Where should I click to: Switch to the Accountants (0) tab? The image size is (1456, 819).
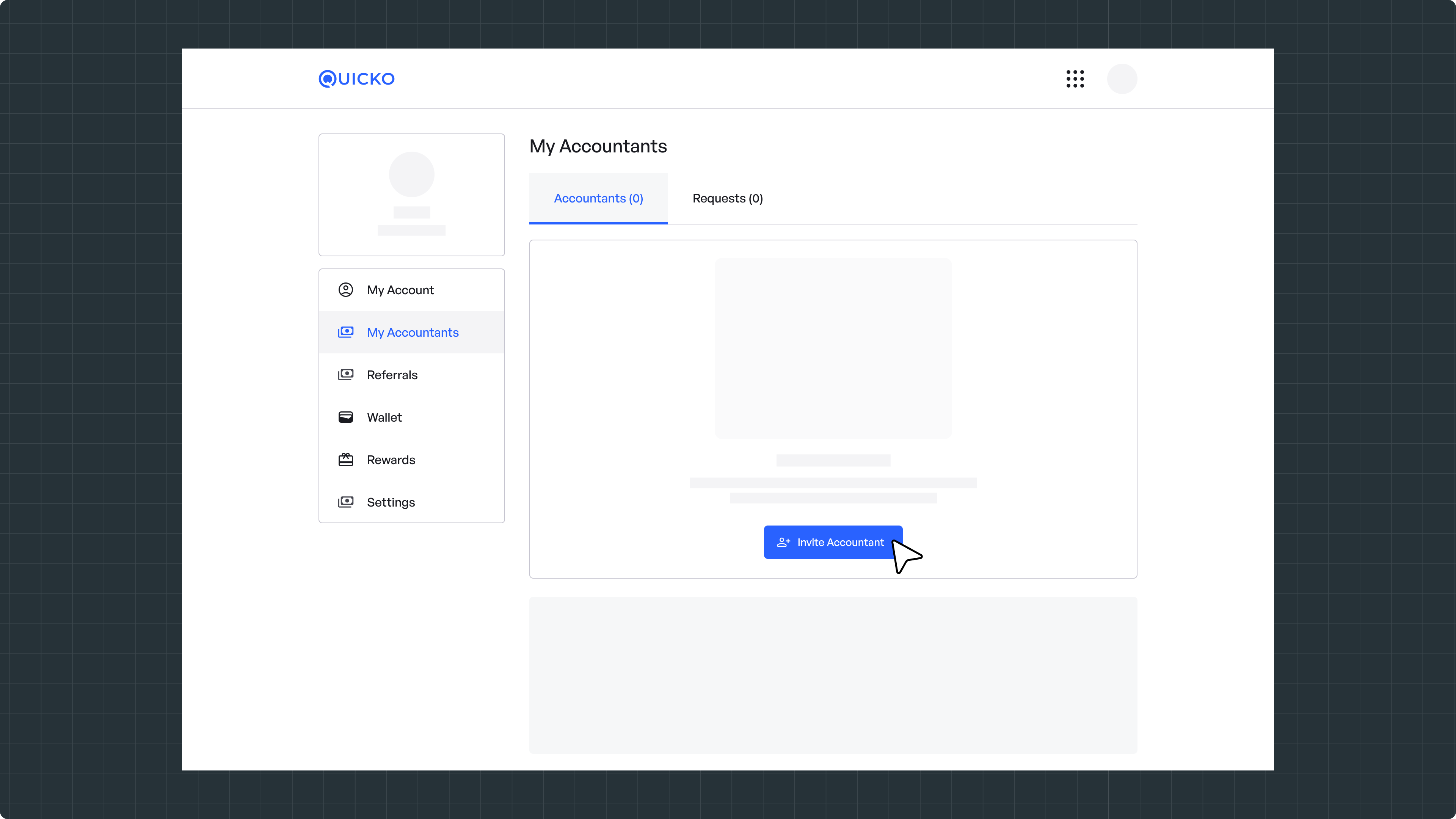pos(599,198)
